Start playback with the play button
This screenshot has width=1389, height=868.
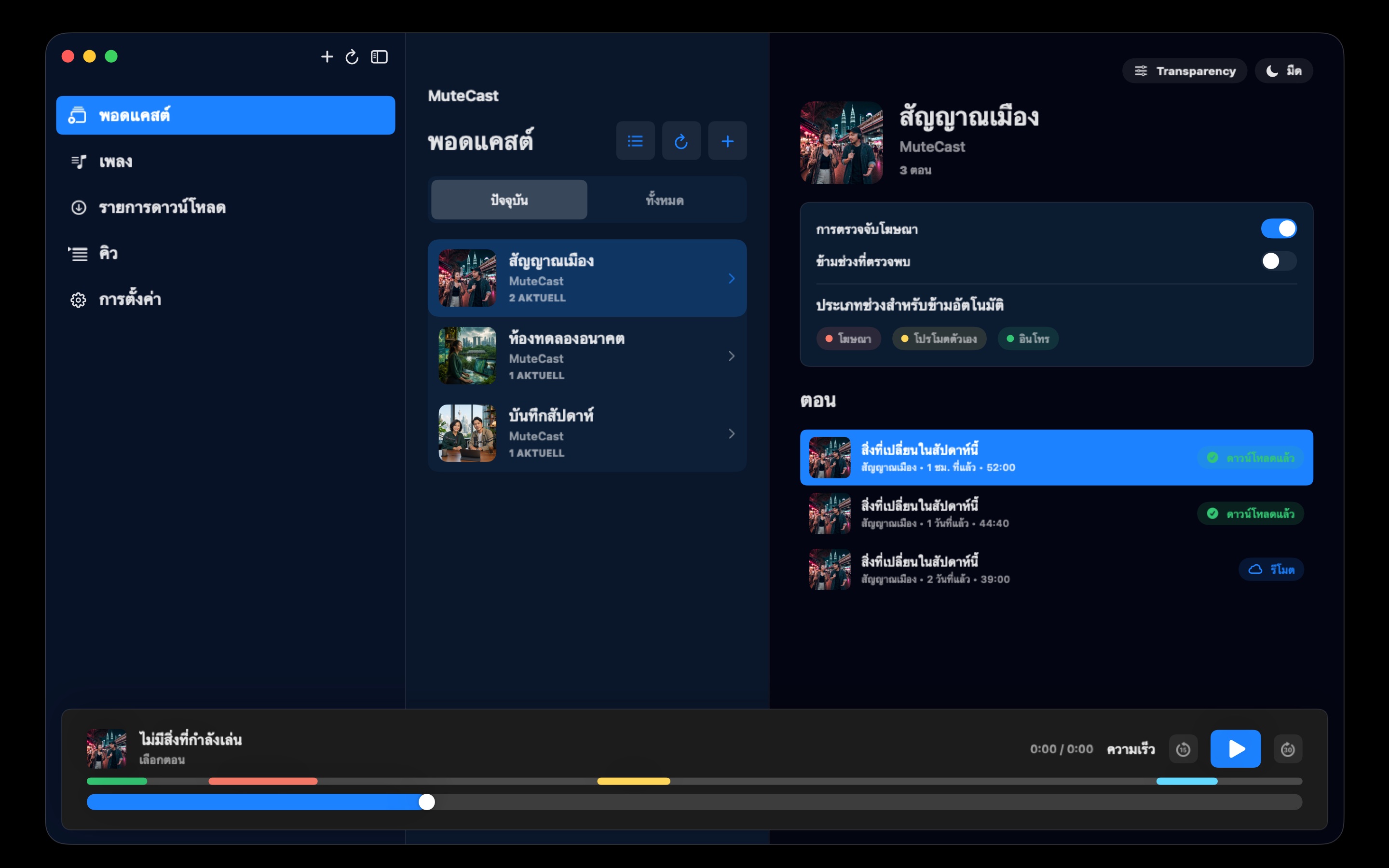tap(1235, 748)
